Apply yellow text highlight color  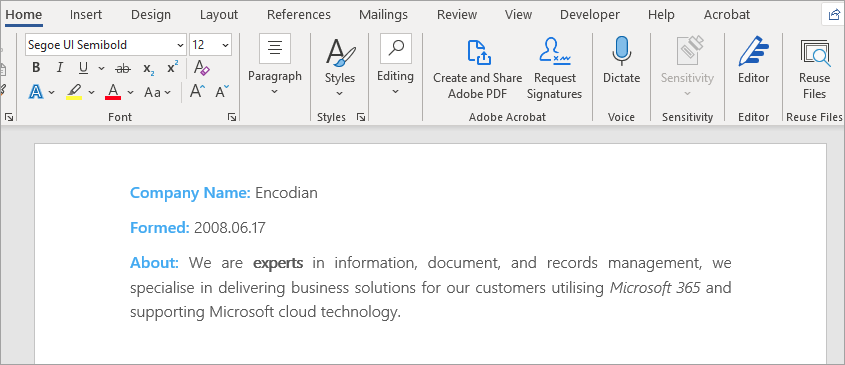74,92
